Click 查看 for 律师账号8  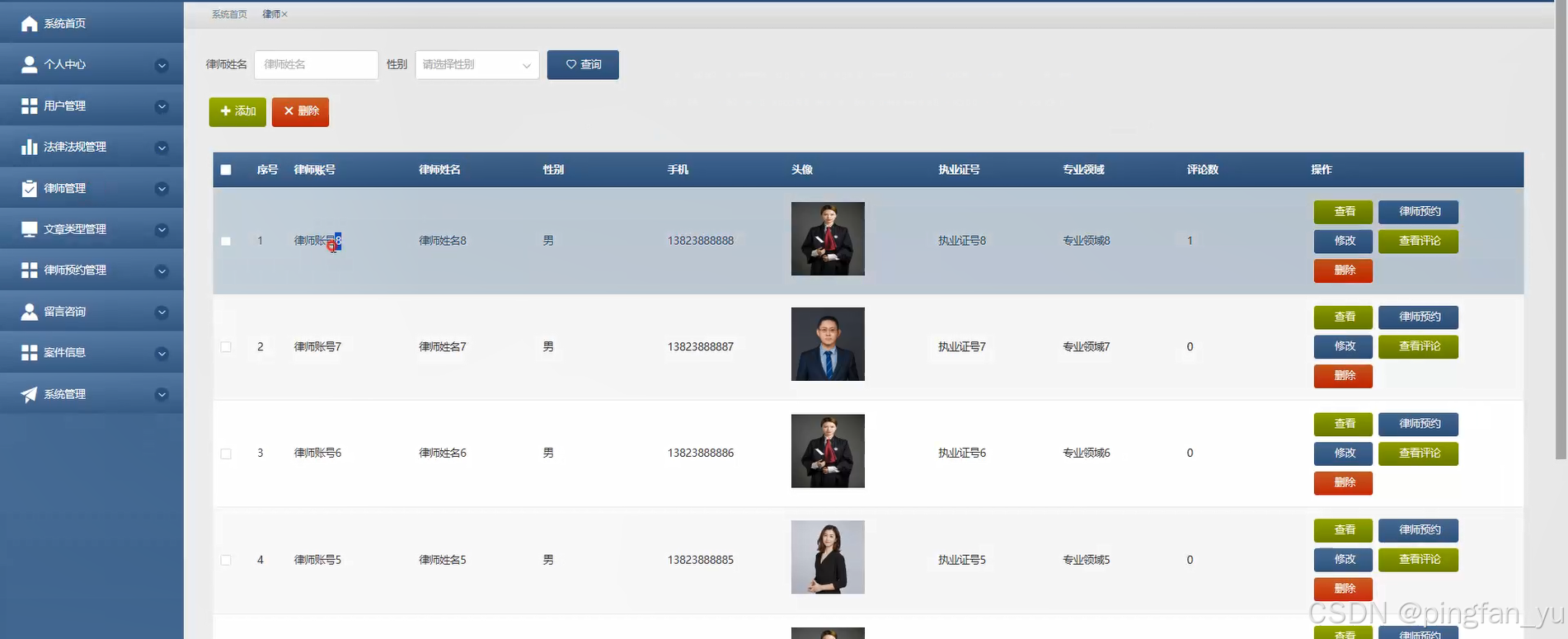pos(1343,212)
